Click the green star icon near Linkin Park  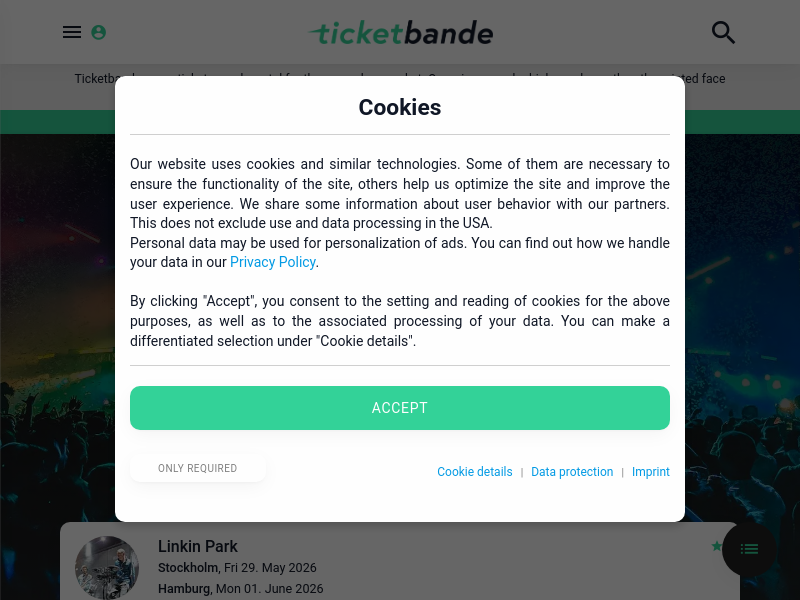(717, 546)
